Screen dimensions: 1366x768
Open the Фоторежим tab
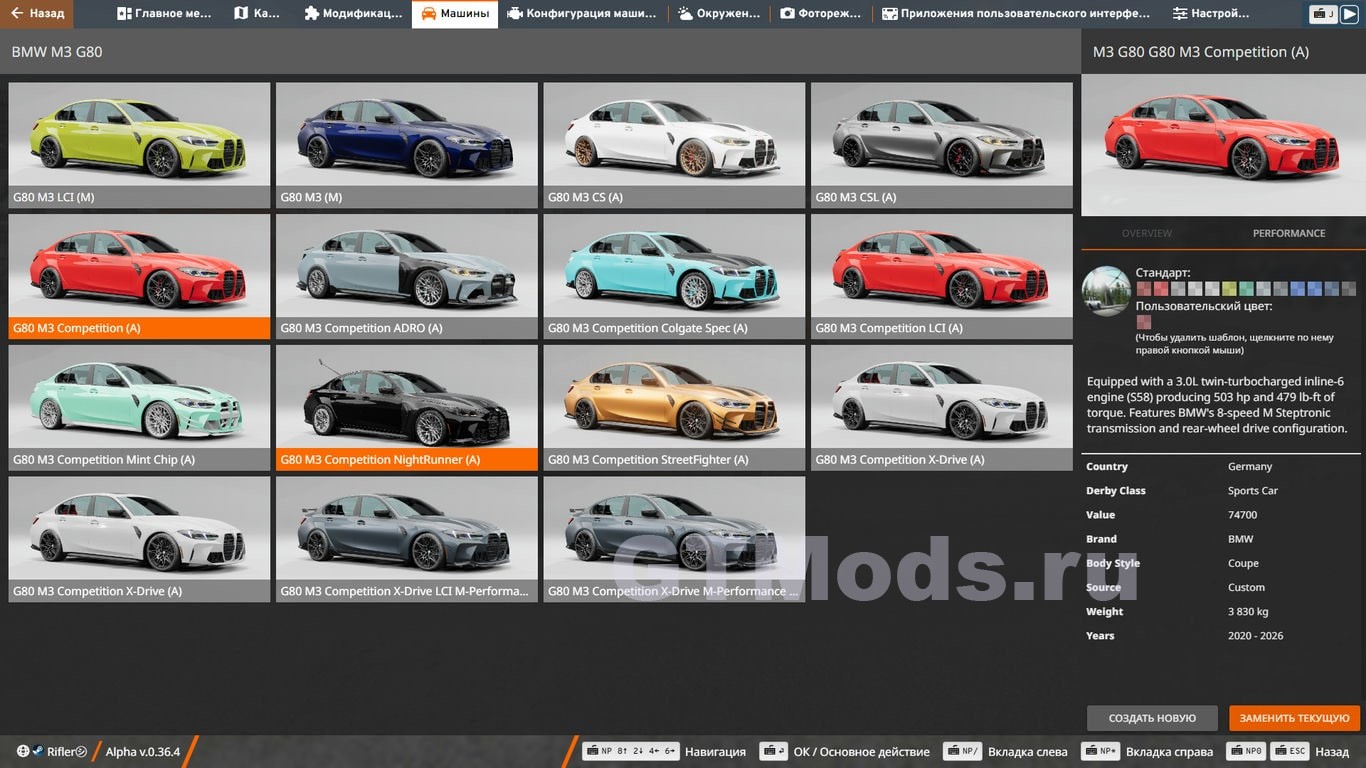(x=820, y=14)
